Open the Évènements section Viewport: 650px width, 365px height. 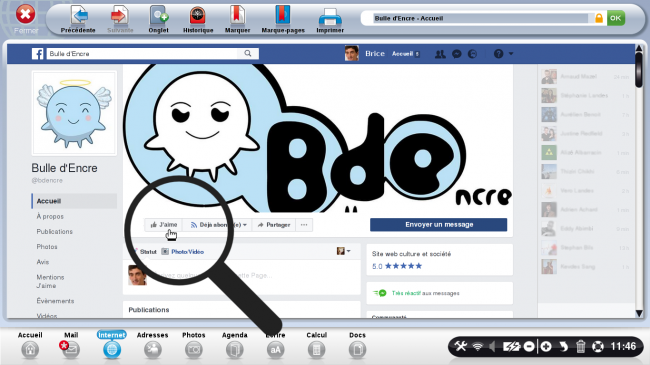tap(55, 301)
